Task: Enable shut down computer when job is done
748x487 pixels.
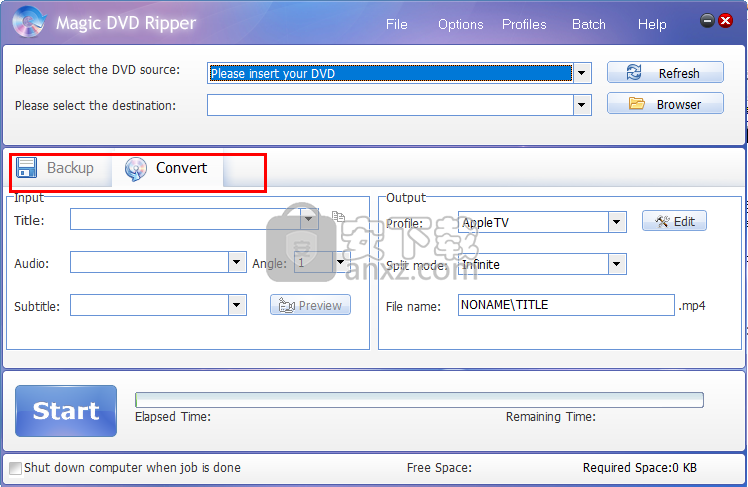Action: [x=15, y=468]
